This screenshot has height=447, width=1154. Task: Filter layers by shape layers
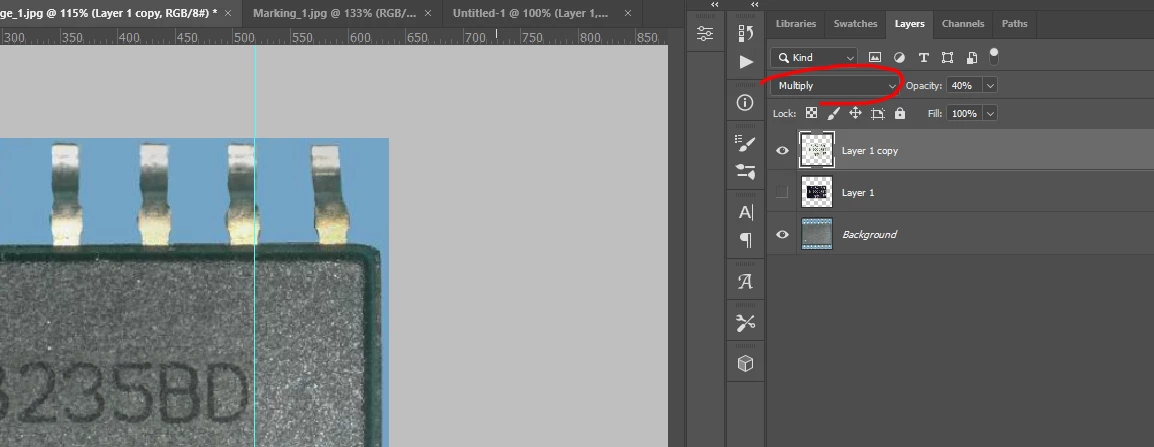click(947, 57)
